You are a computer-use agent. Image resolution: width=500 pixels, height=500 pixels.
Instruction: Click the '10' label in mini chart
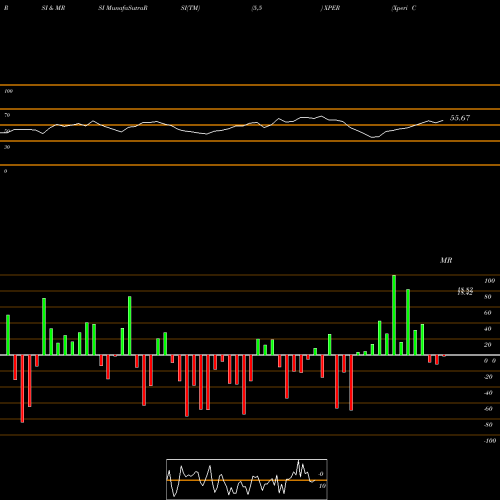[322, 486]
